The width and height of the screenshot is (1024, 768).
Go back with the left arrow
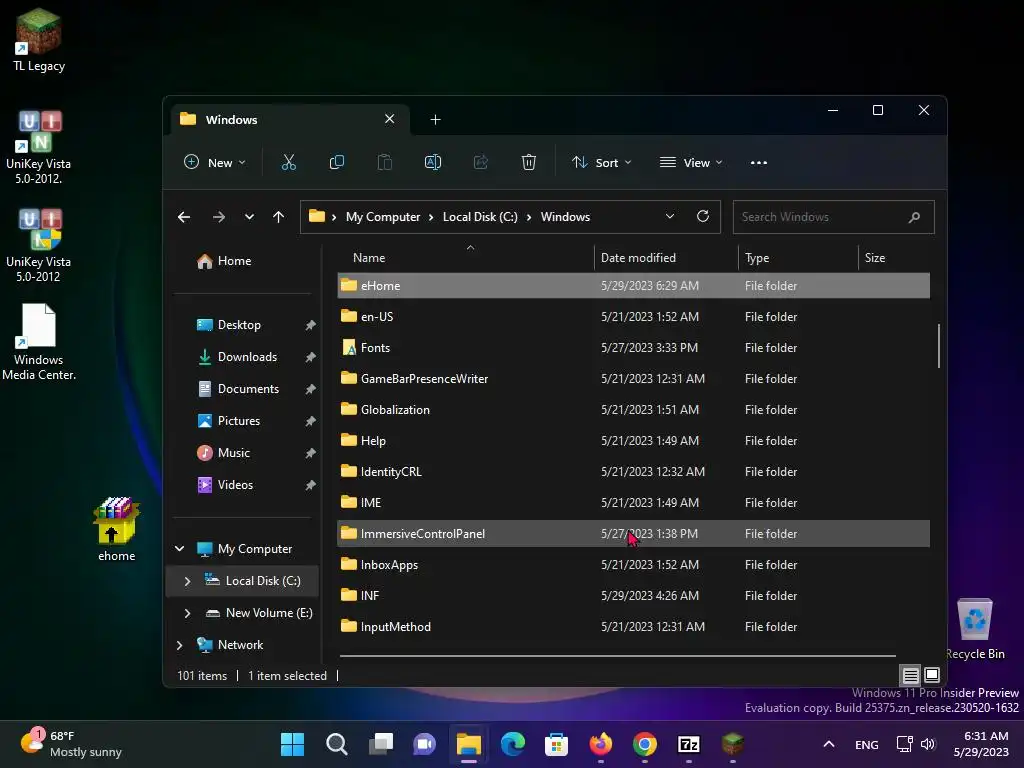point(184,217)
